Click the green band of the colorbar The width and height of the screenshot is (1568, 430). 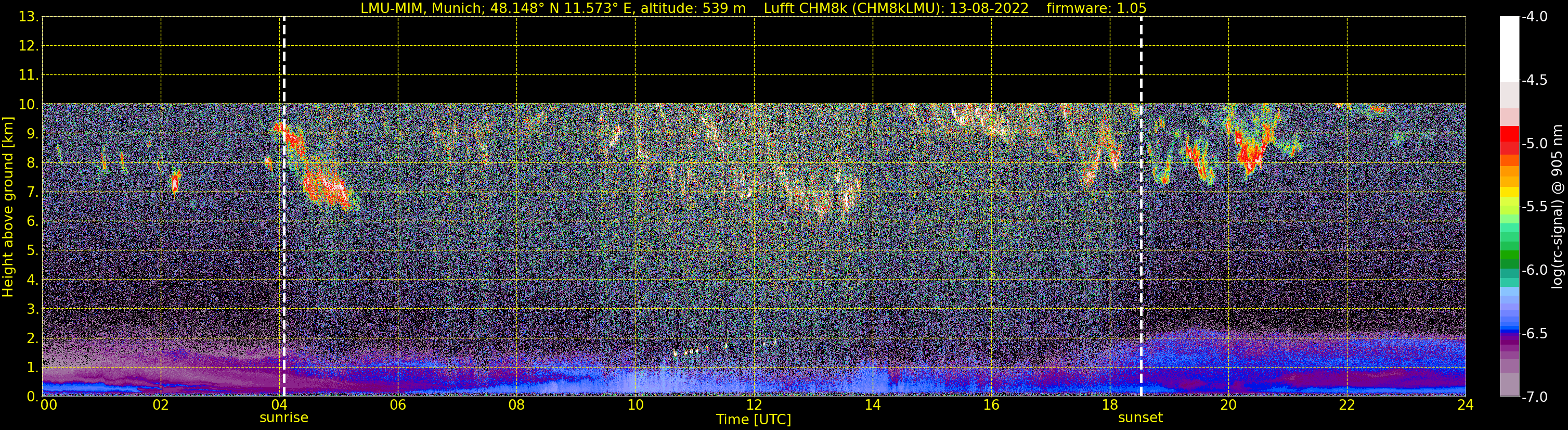1509,256
